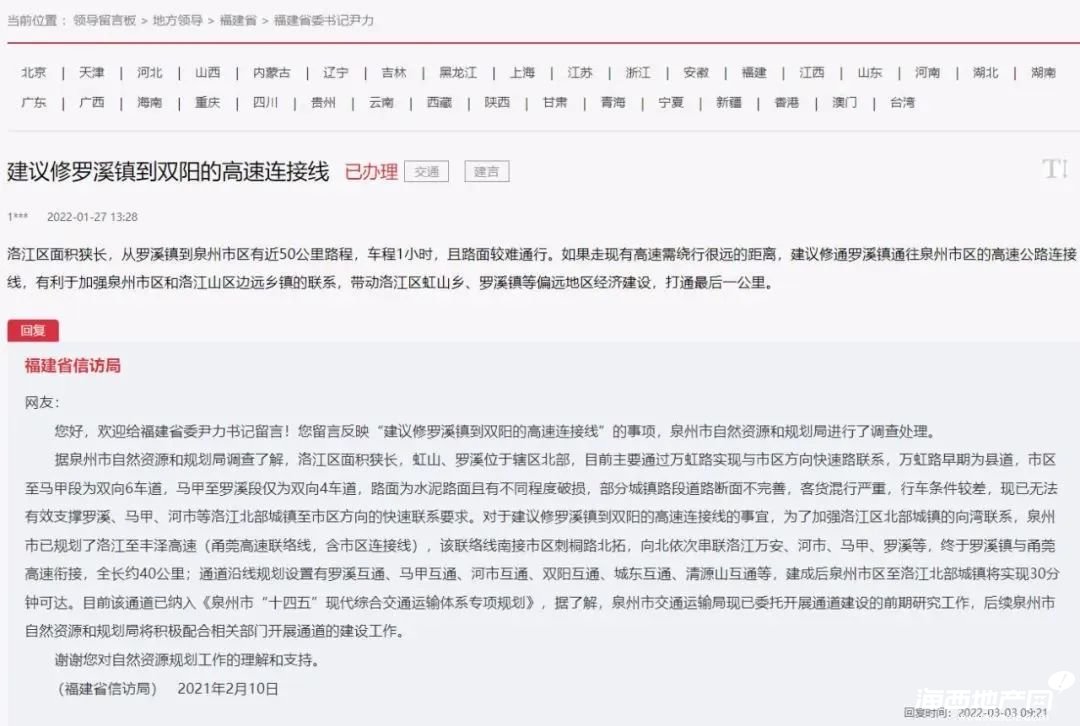Go to the 西藏 region page
1080x726 pixels.
coord(439,103)
